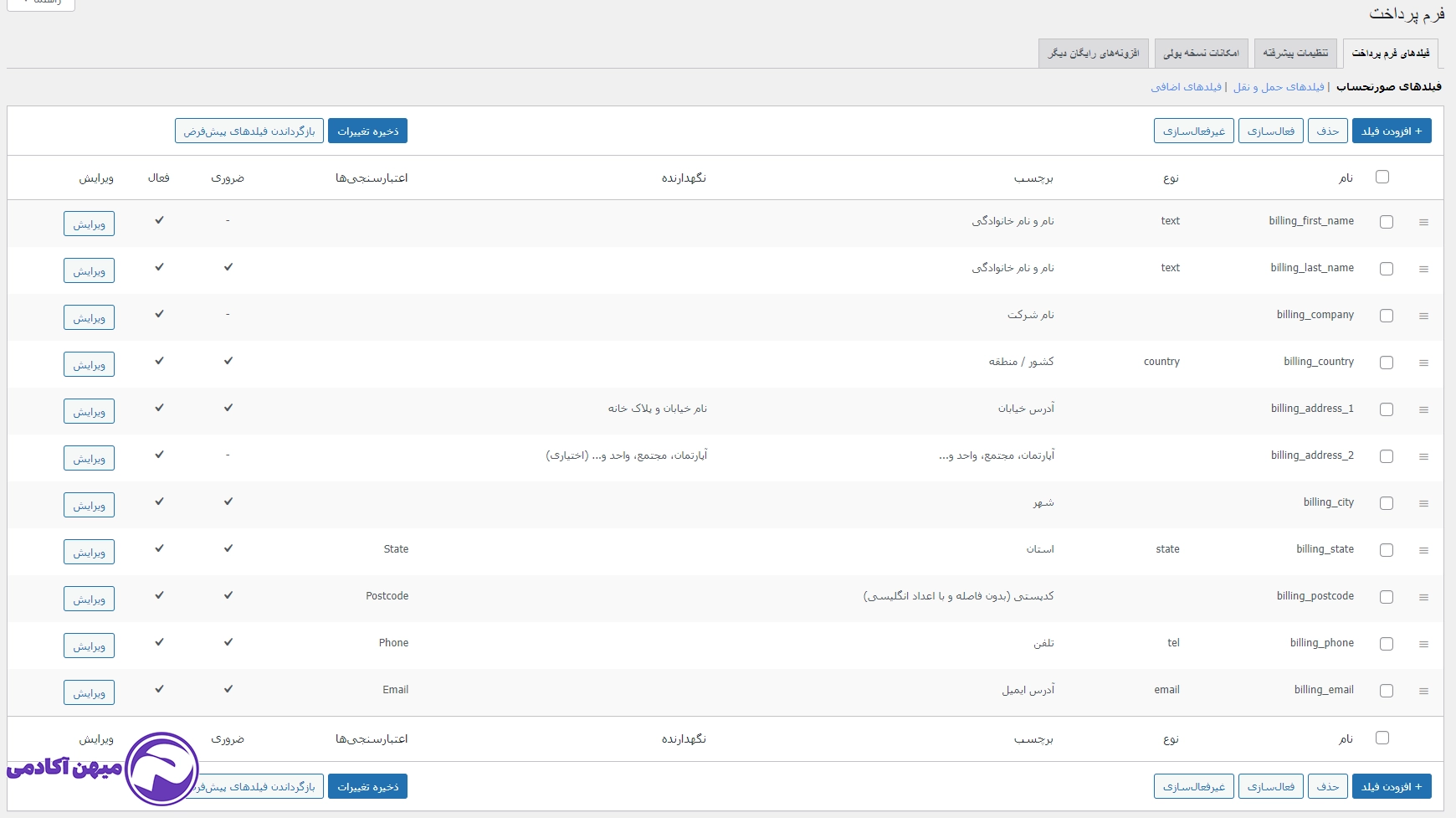Switch to the تنظیمات پیشرفته tab
Screen dimensions: 1456x818
1296,53
